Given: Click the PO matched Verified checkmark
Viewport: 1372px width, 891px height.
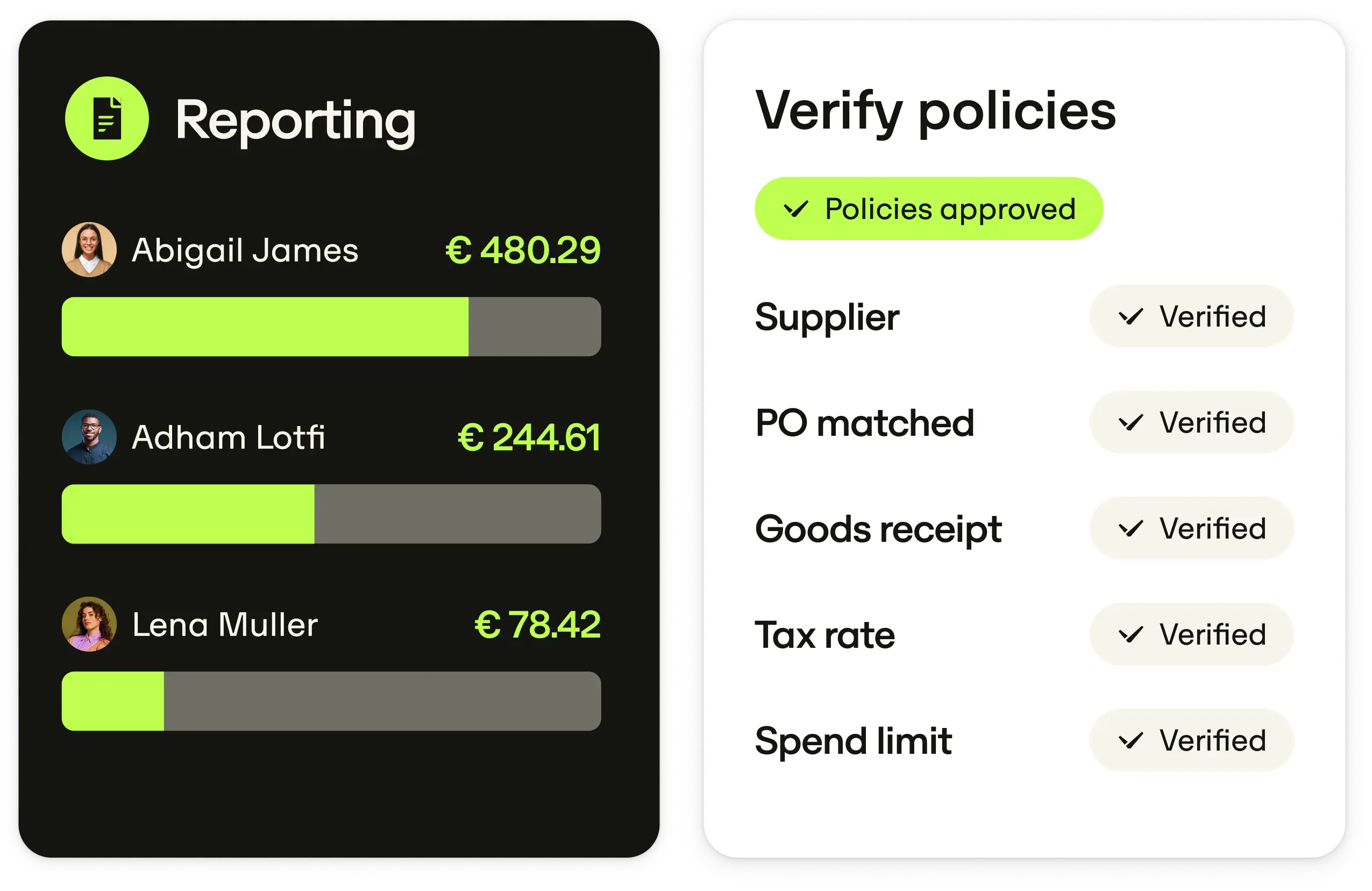Looking at the screenshot, I should (1131, 423).
